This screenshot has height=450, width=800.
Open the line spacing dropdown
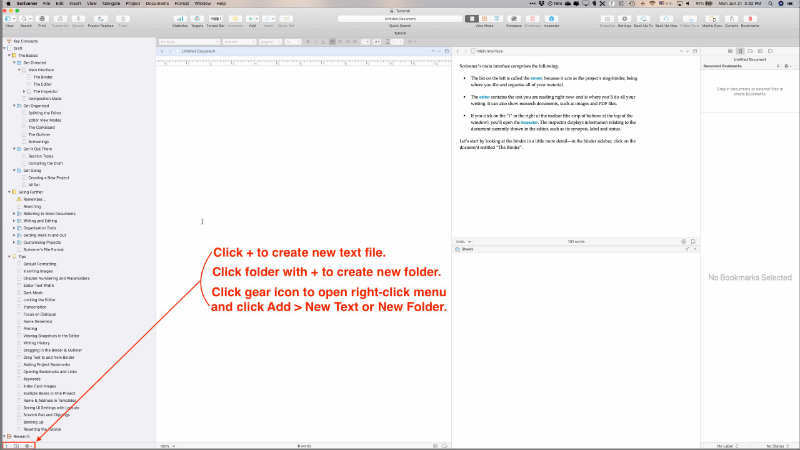point(397,42)
